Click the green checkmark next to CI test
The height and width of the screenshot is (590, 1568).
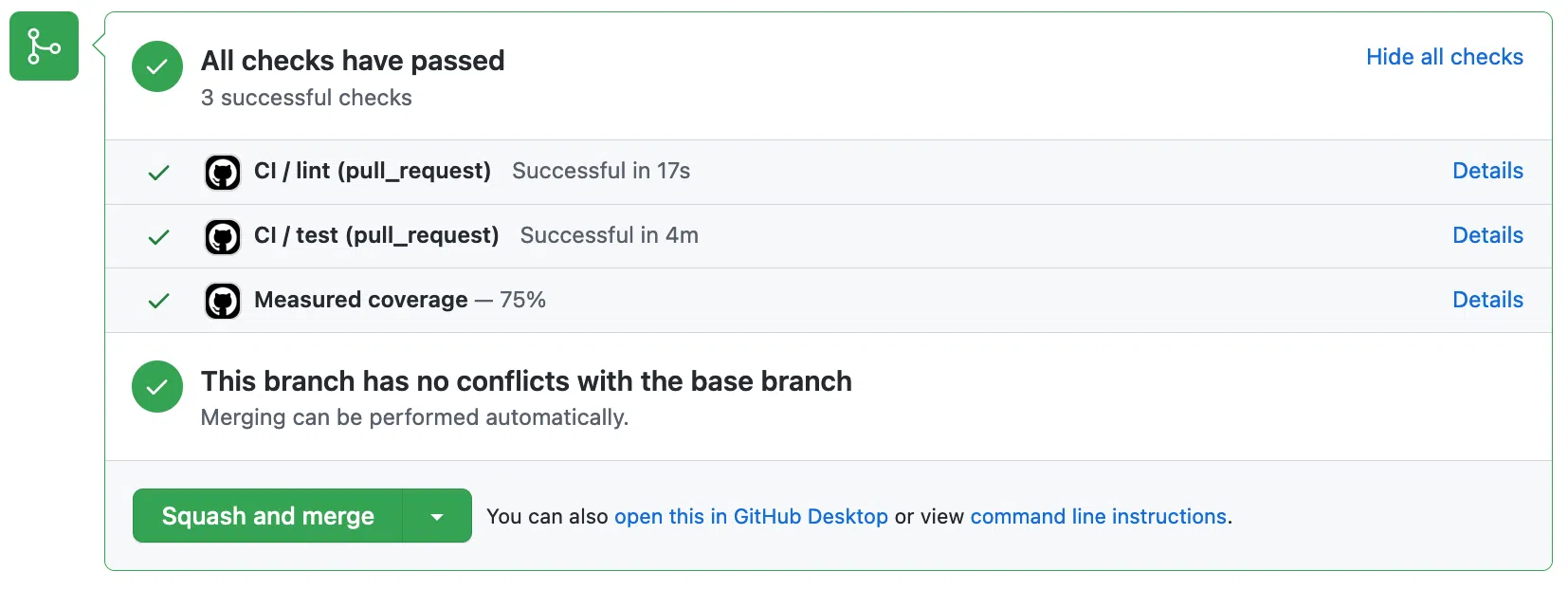coord(158,237)
